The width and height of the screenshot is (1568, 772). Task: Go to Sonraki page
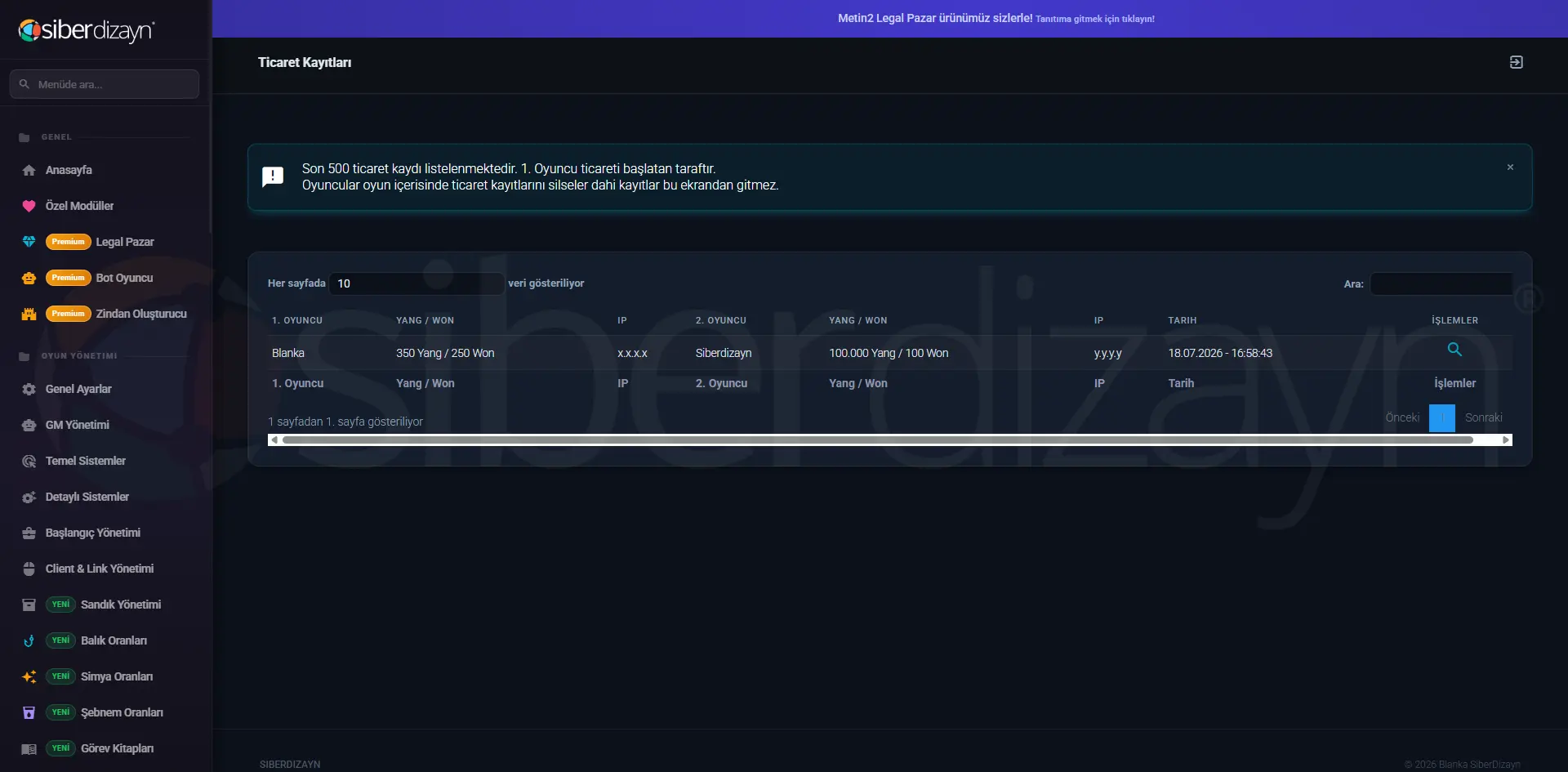pyautogui.click(x=1483, y=417)
